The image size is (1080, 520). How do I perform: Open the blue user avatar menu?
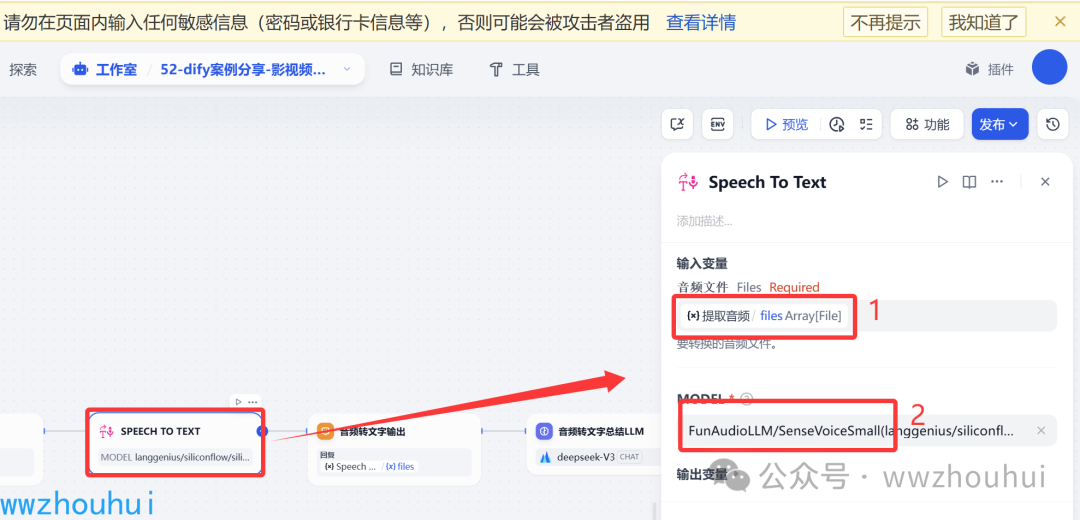click(1049, 67)
